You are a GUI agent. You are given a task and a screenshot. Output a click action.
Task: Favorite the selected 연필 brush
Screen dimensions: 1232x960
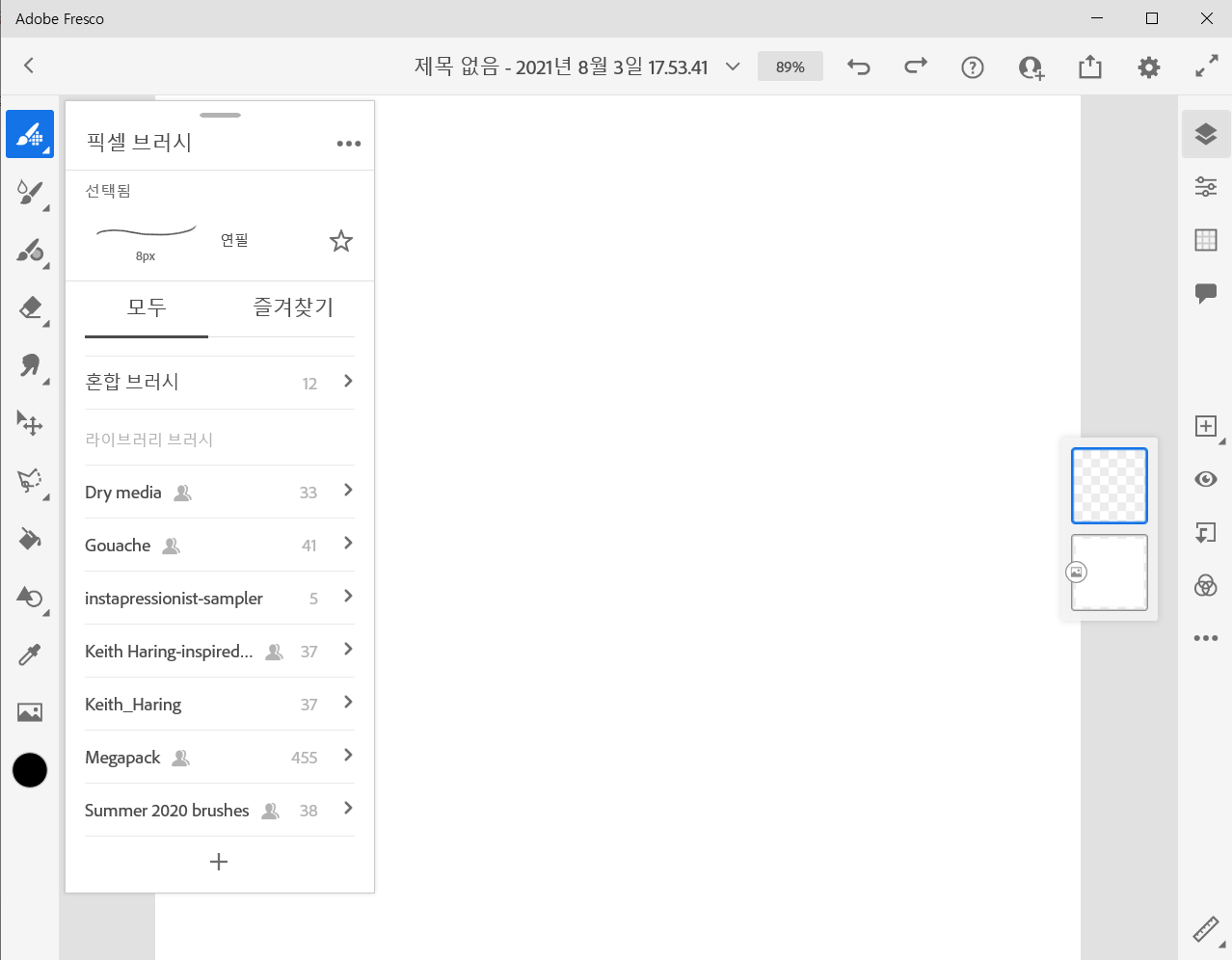click(341, 240)
